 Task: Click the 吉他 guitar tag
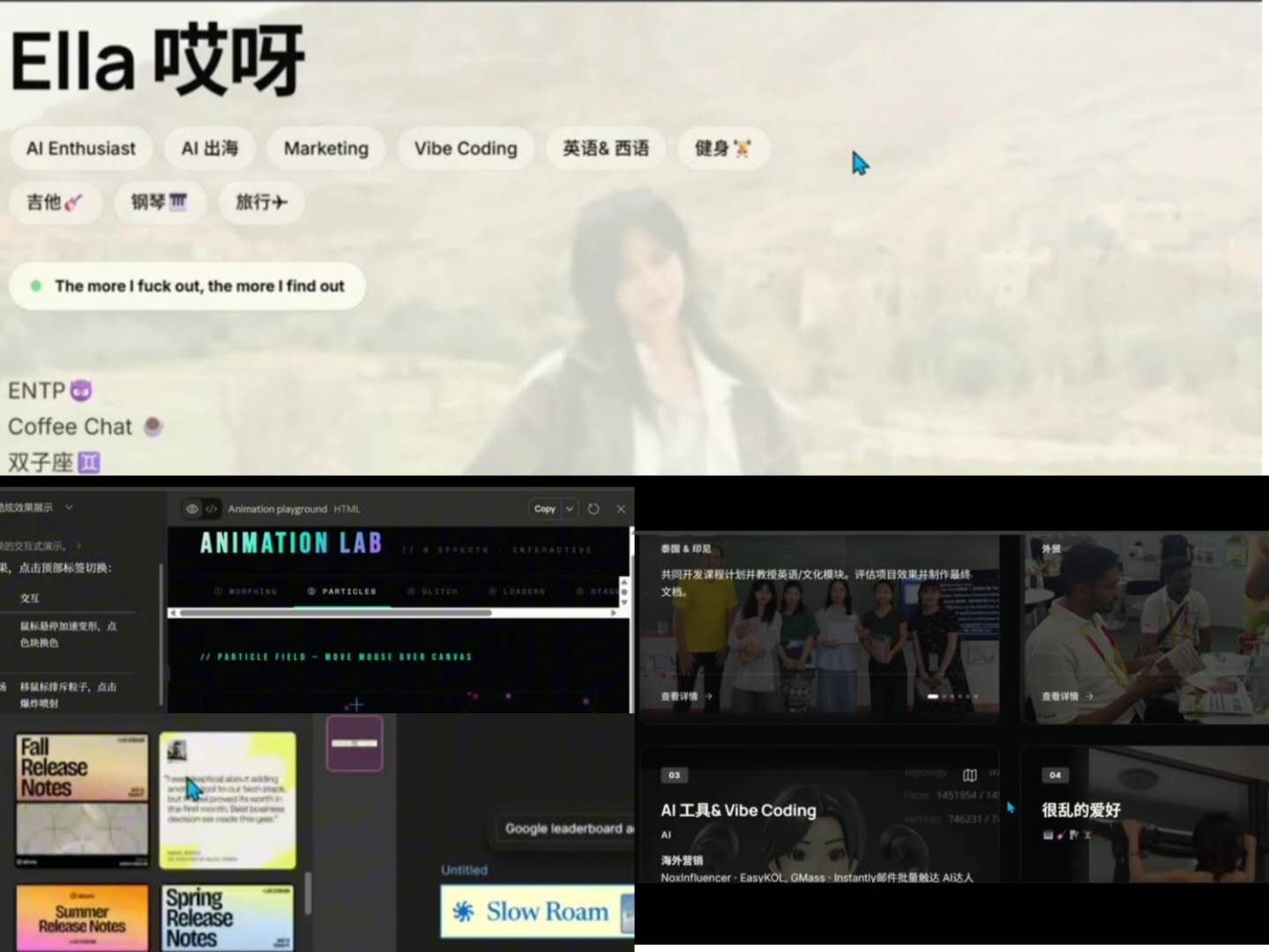click(x=55, y=202)
